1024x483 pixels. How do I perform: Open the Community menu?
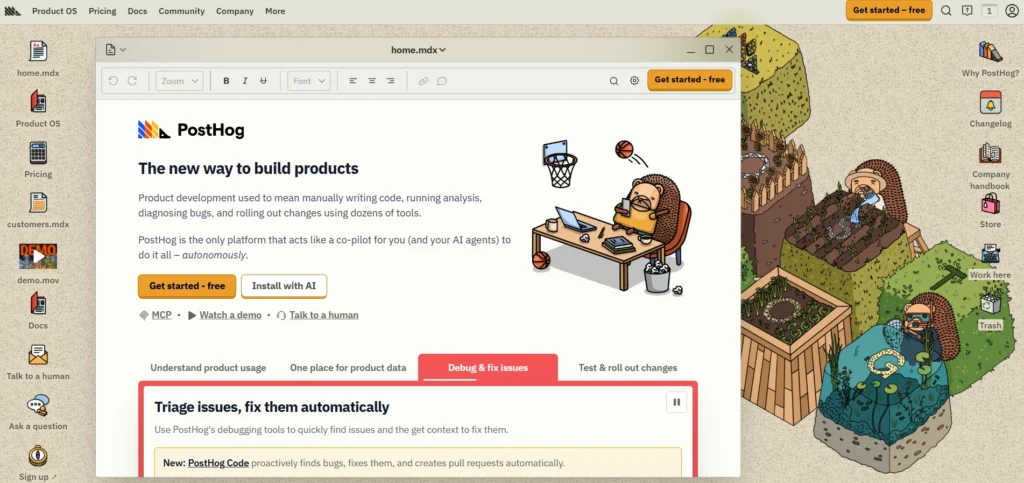[x=182, y=11]
